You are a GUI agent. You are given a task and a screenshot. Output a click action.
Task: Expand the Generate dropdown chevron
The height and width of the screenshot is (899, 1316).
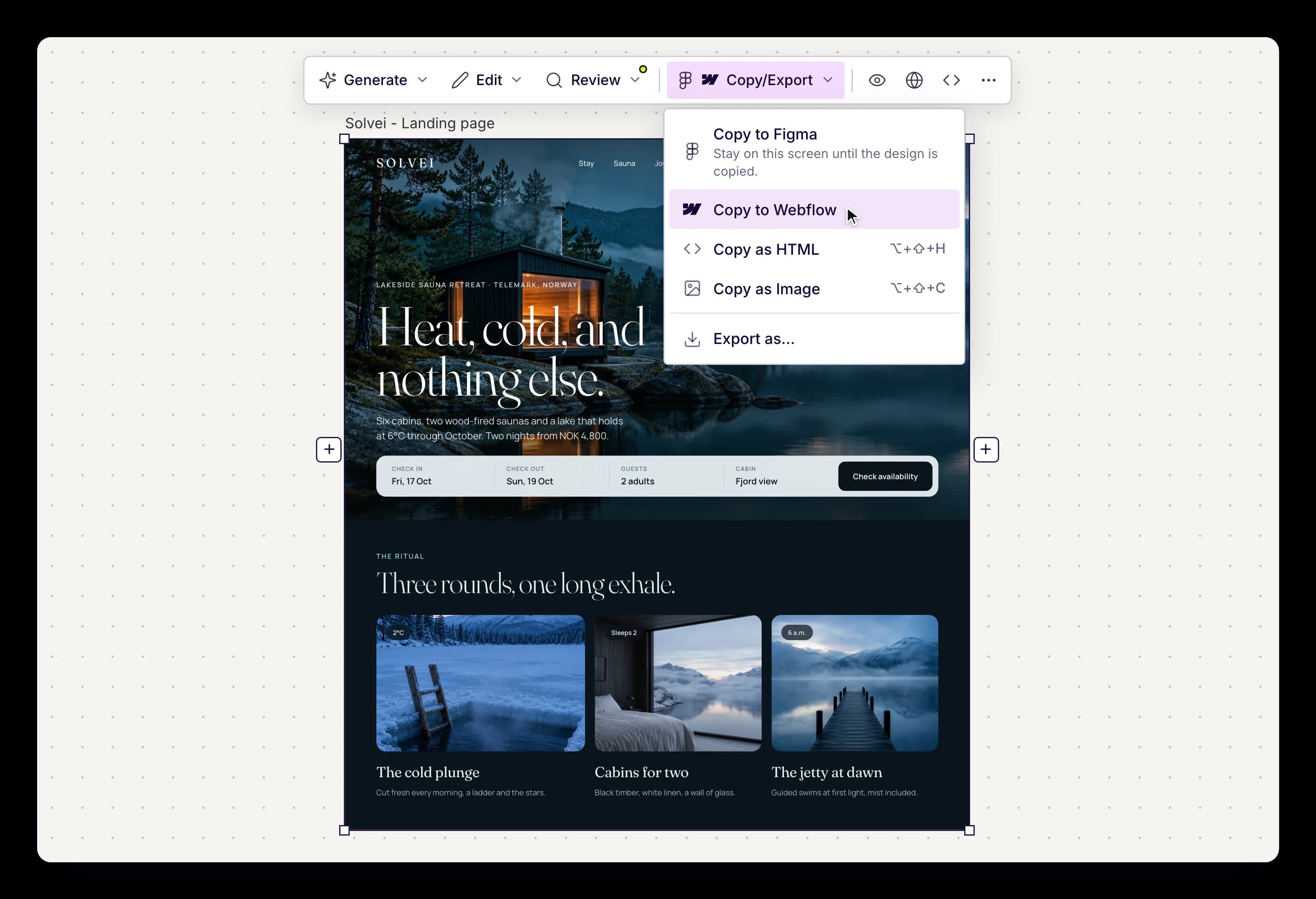pos(422,80)
